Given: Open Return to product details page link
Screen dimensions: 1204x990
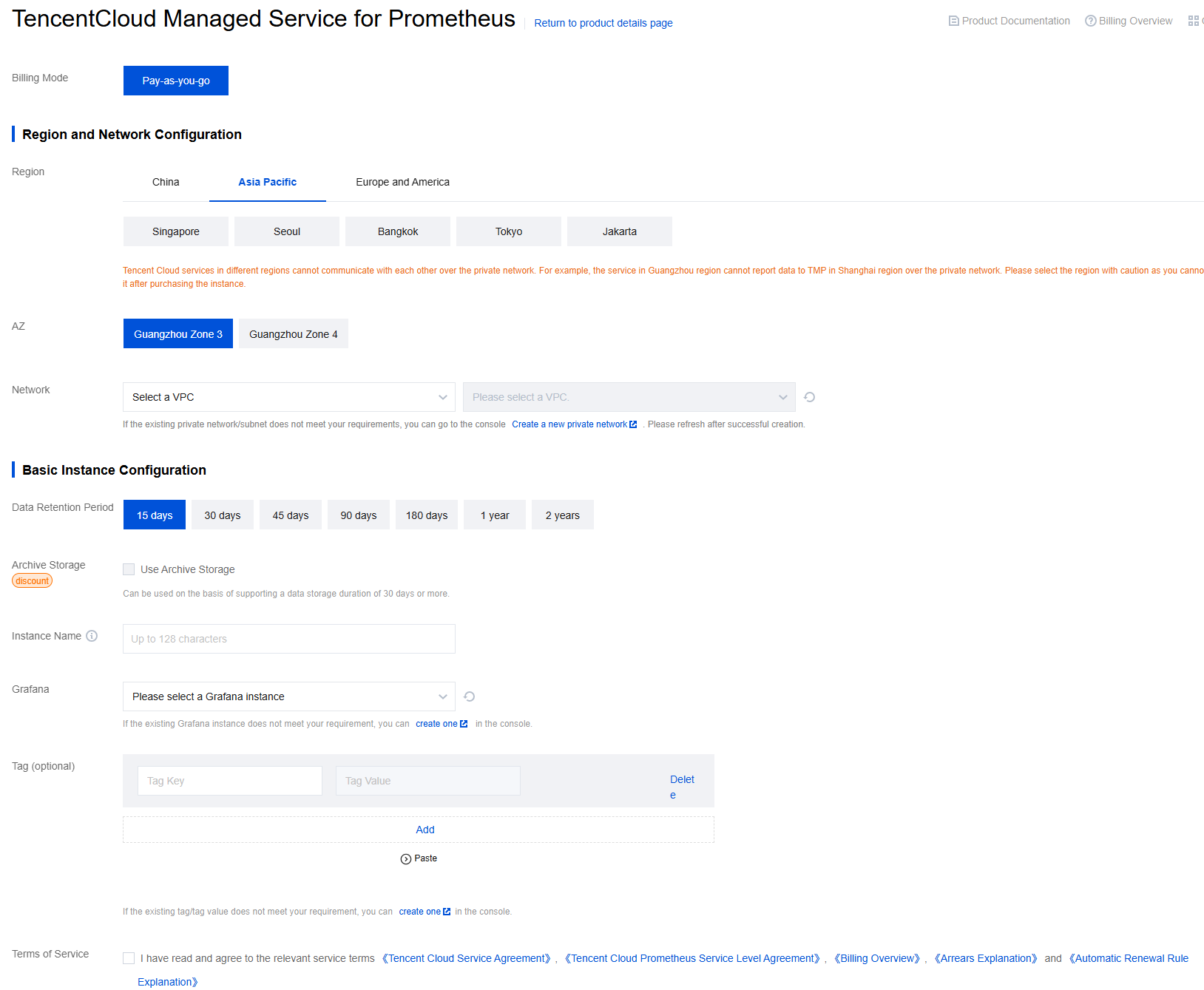Looking at the screenshot, I should tap(603, 23).
